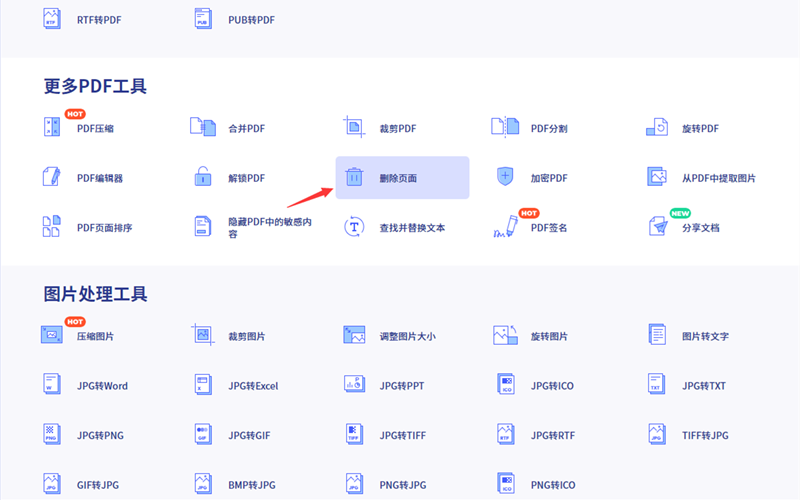Image resolution: width=800 pixels, height=500 pixels.
Task: Open the 加密PDF shield icon
Action: pyautogui.click(x=505, y=177)
